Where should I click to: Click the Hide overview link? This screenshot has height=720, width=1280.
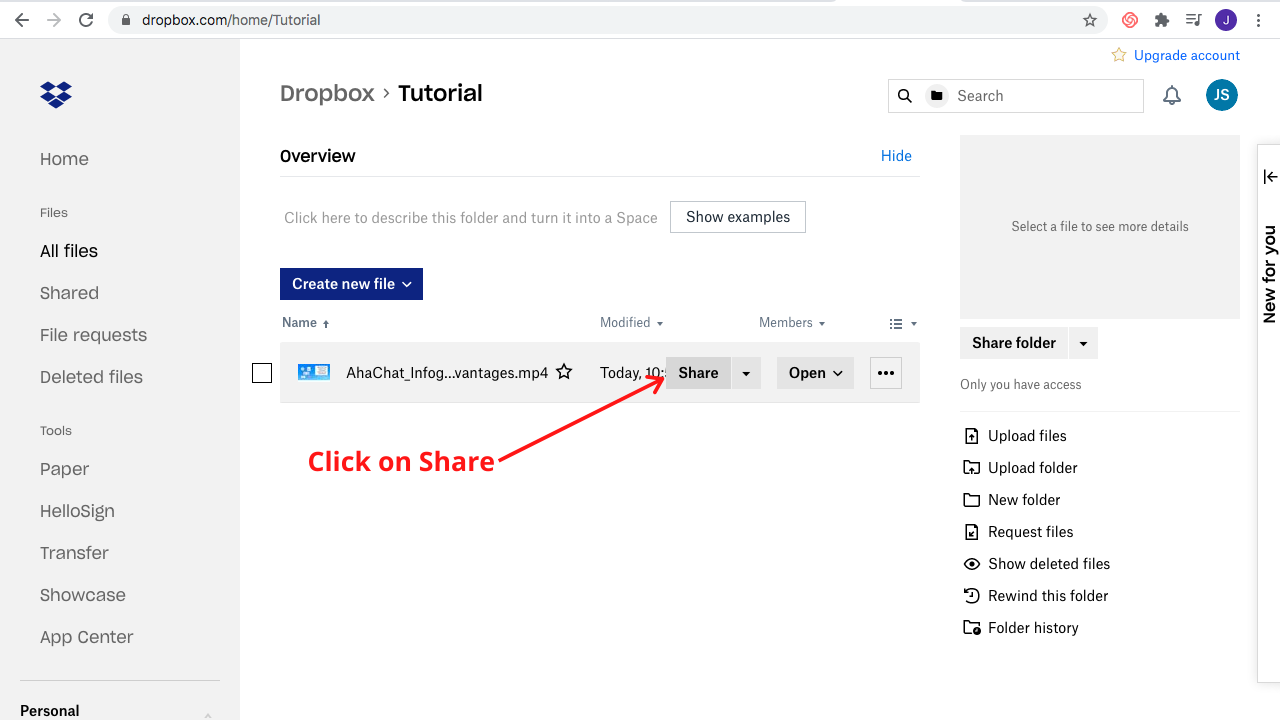[896, 156]
